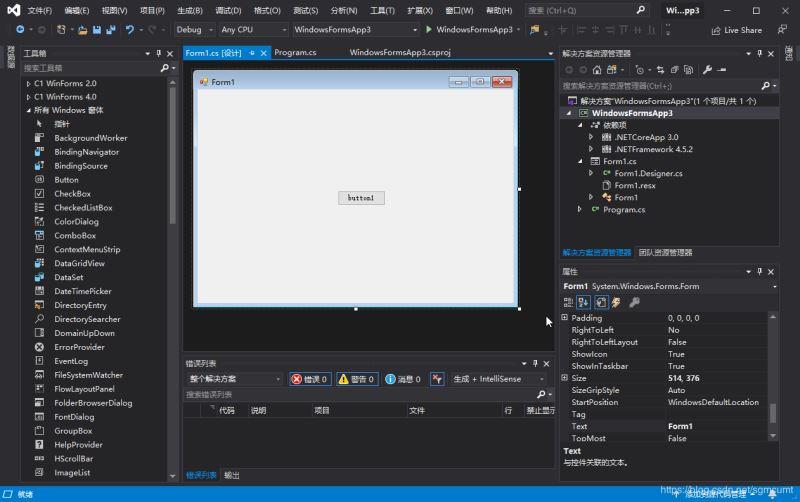Viewport: 800px width, 502px height.
Task: Click the Undo arrow in the toolbar
Action: [x=129, y=30]
